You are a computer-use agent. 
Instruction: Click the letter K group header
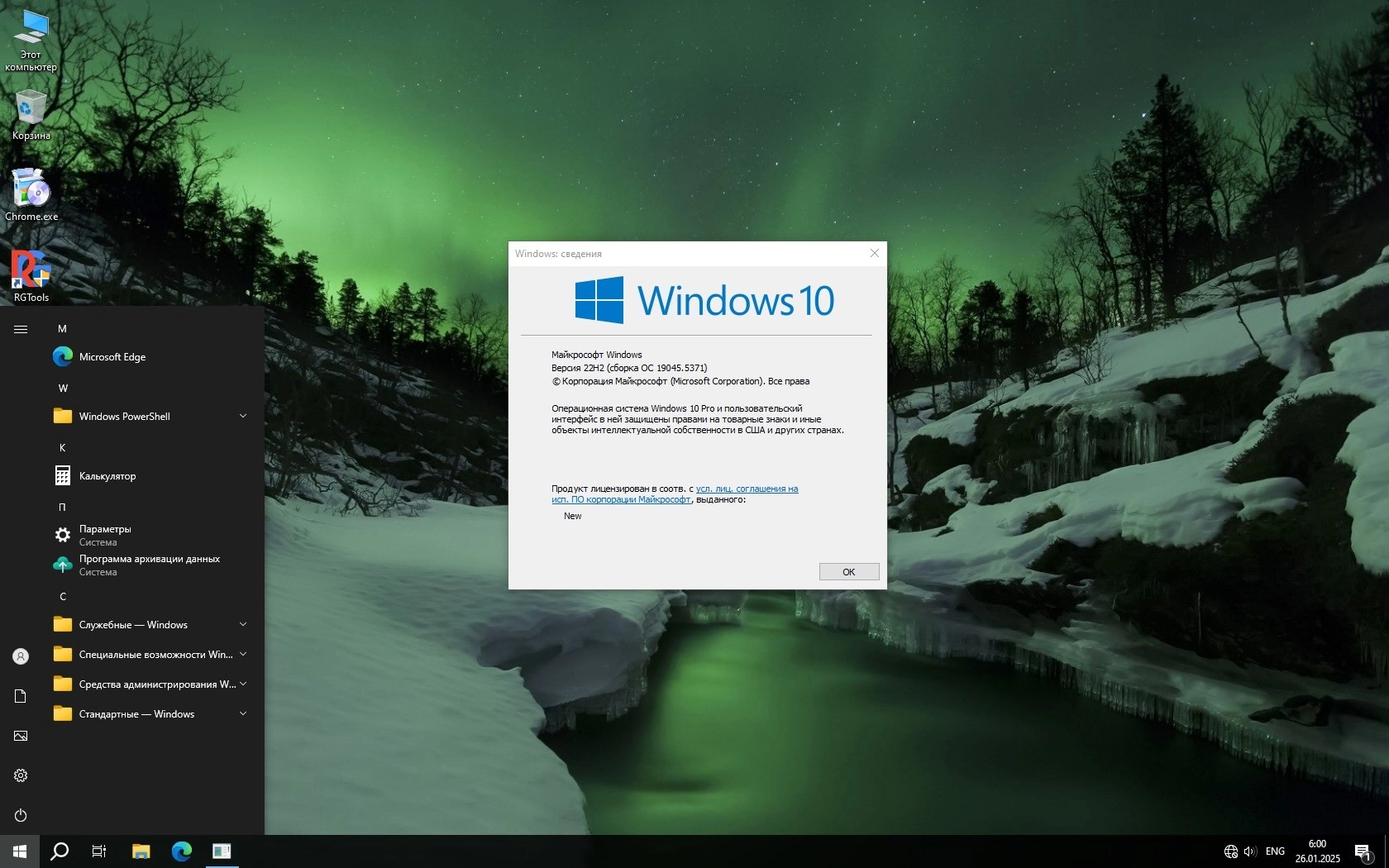coord(62,448)
